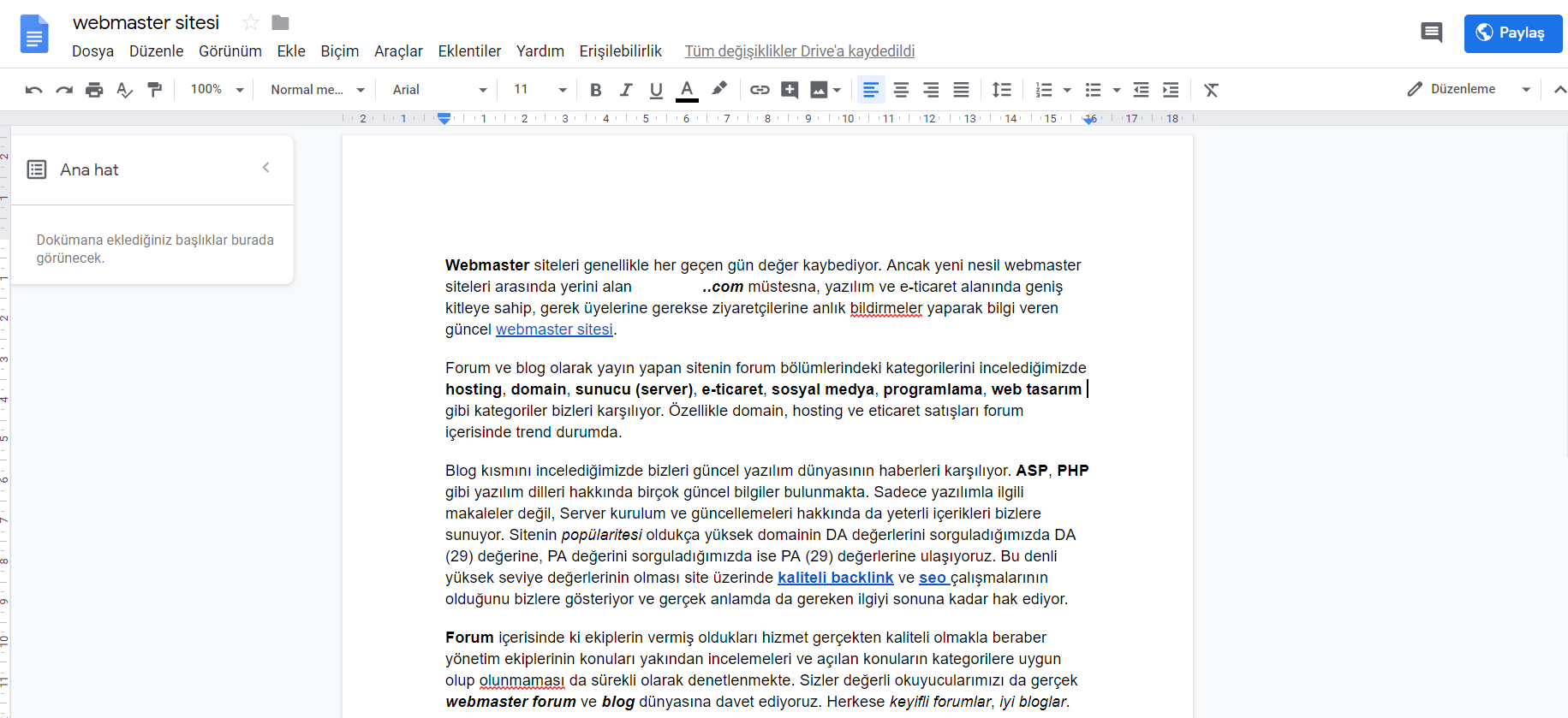Viewport: 1568px width, 718px height.
Task: Click the blue Paylaş button
Action: coord(1512,33)
